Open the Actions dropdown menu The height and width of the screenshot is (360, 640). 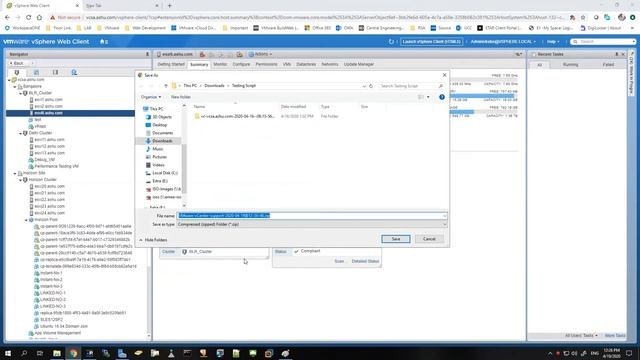pos(260,54)
